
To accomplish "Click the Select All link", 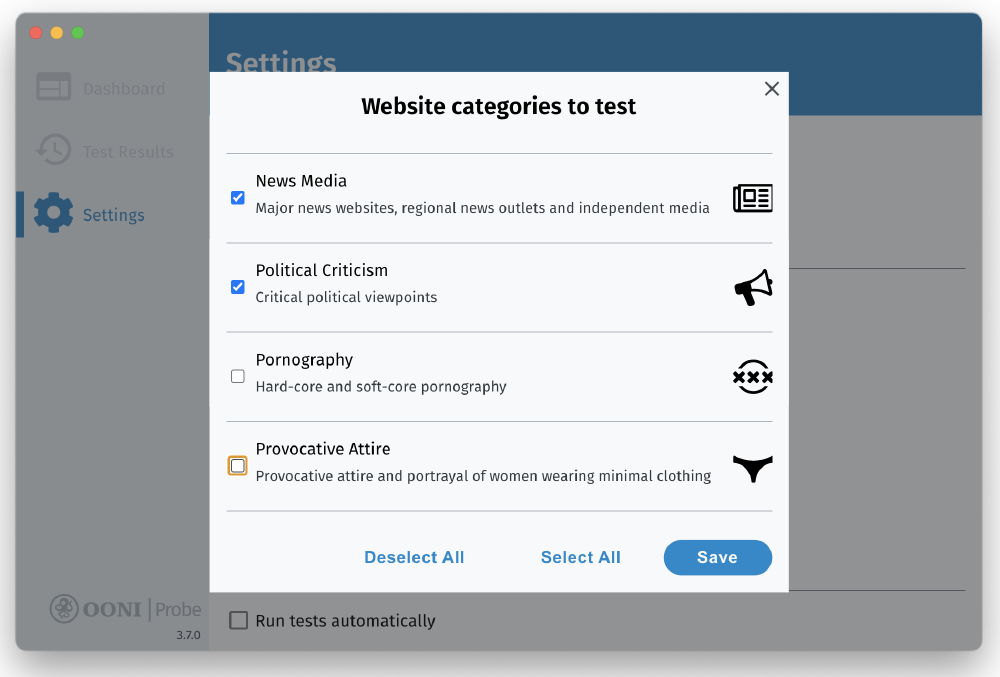I will [581, 557].
